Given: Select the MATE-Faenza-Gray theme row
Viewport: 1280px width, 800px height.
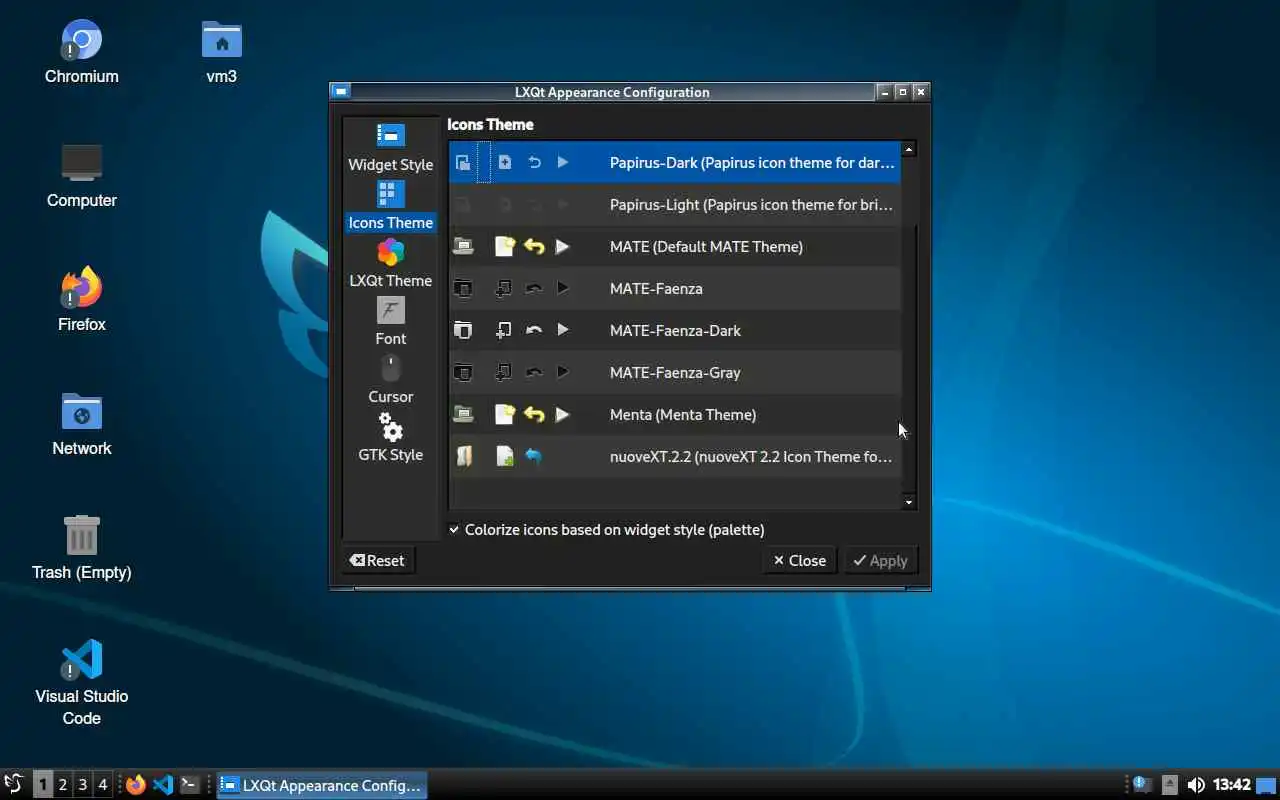Looking at the screenshot, I should (x=675, y=372).
